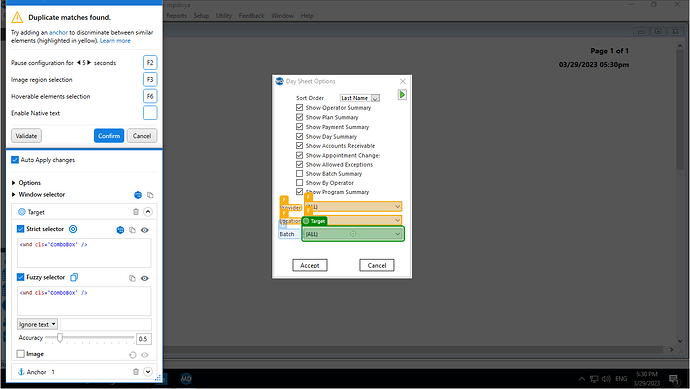This screenshot has width=690, height=389.
Task: Uncheck Auto Apply changes
Action: [x=15, y=160]
